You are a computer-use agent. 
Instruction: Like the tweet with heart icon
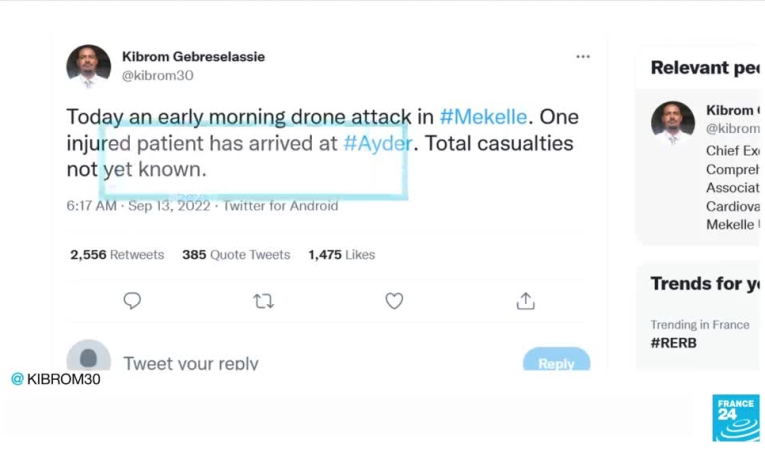click(394, 301)
